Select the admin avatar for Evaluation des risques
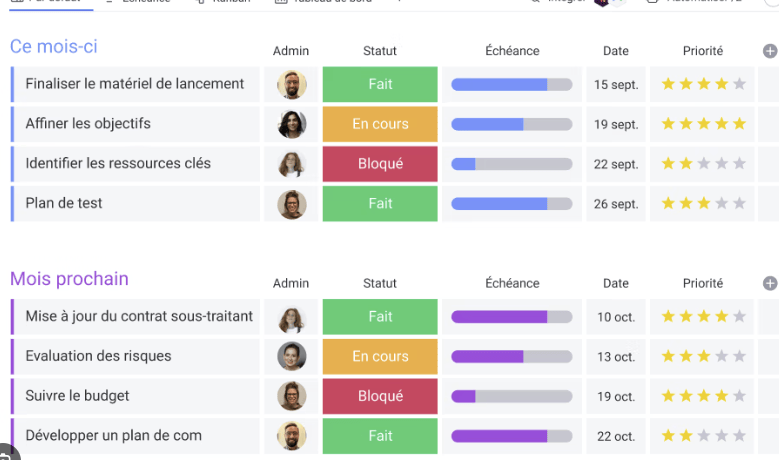The width and height of the screenshot is (779, 460). click(x=291, y=356)
